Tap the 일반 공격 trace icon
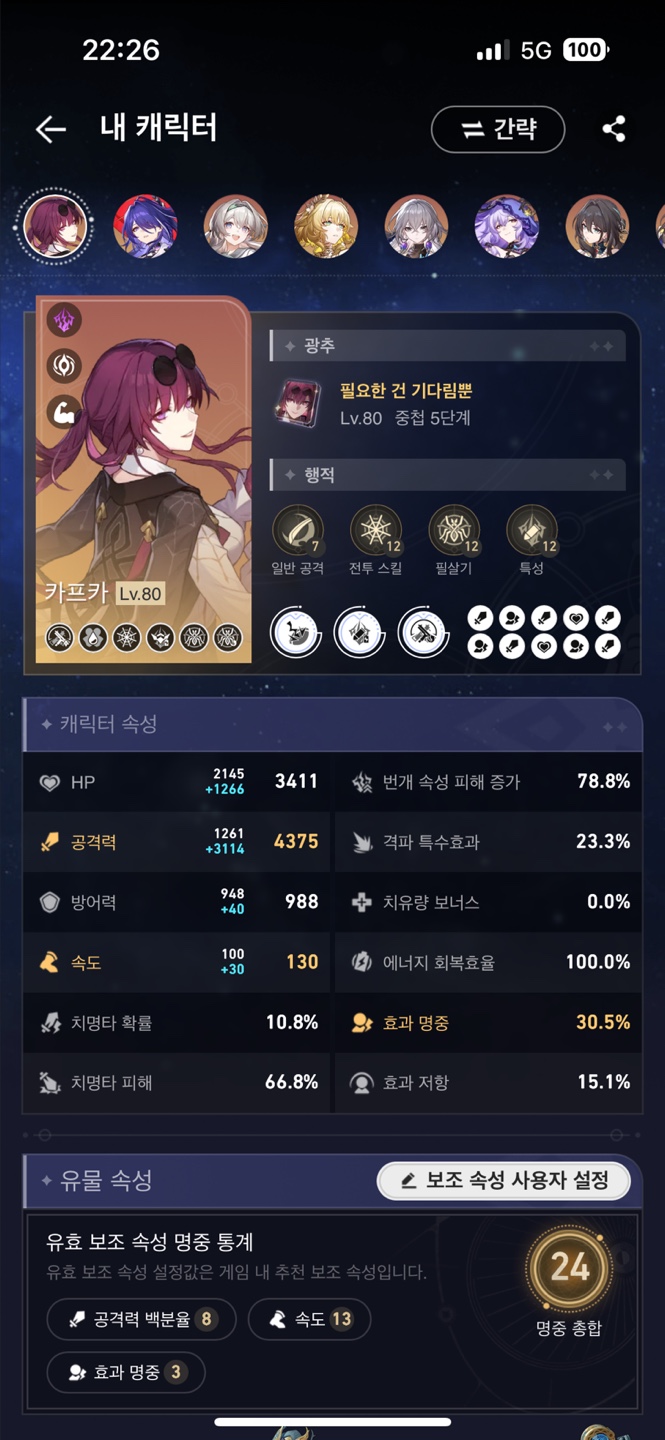The height and width of the screenshot is (1440, 665). point(298,530)
